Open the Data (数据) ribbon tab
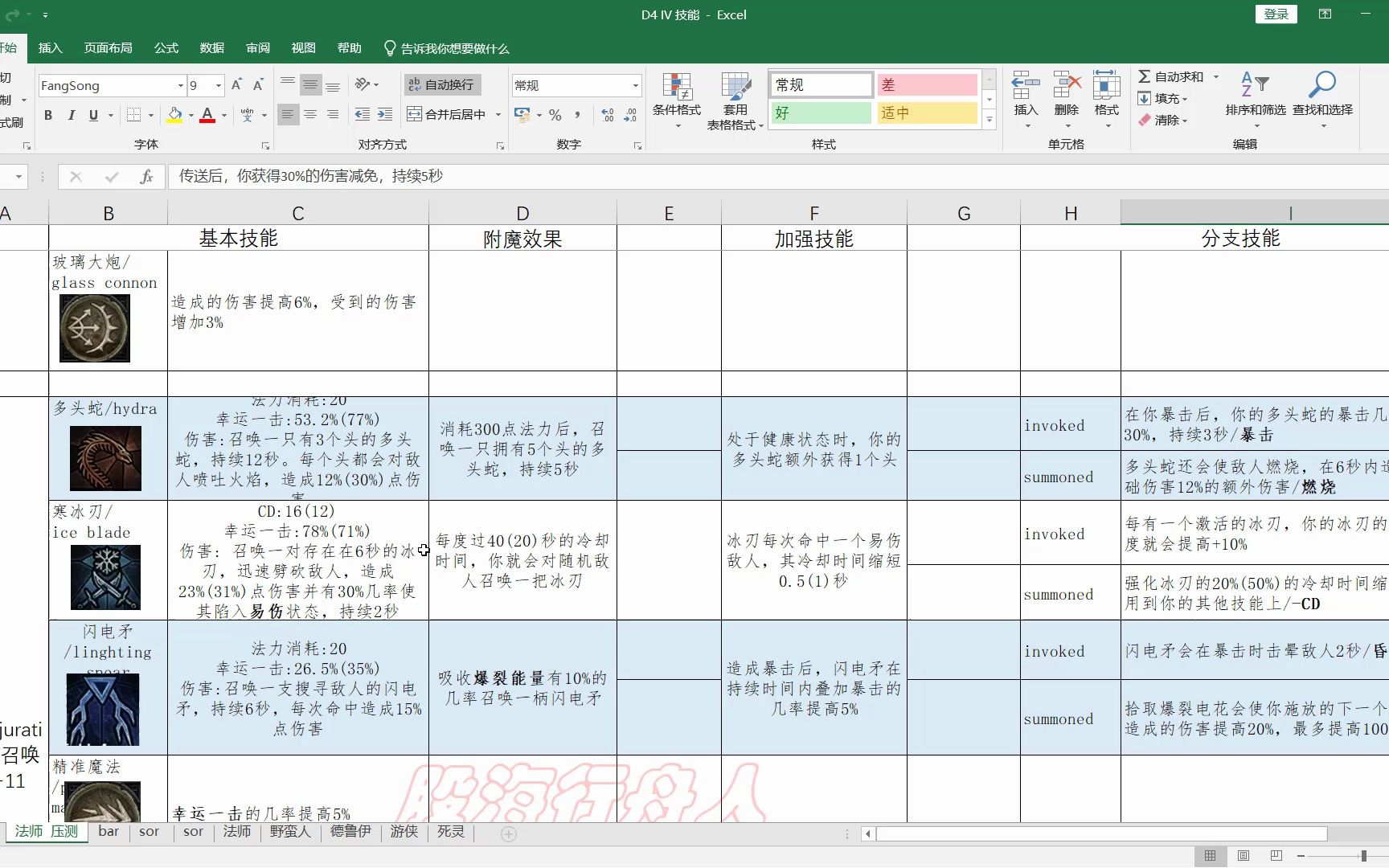The width and height of the screenshot is (1389, 868). (212, 48)
